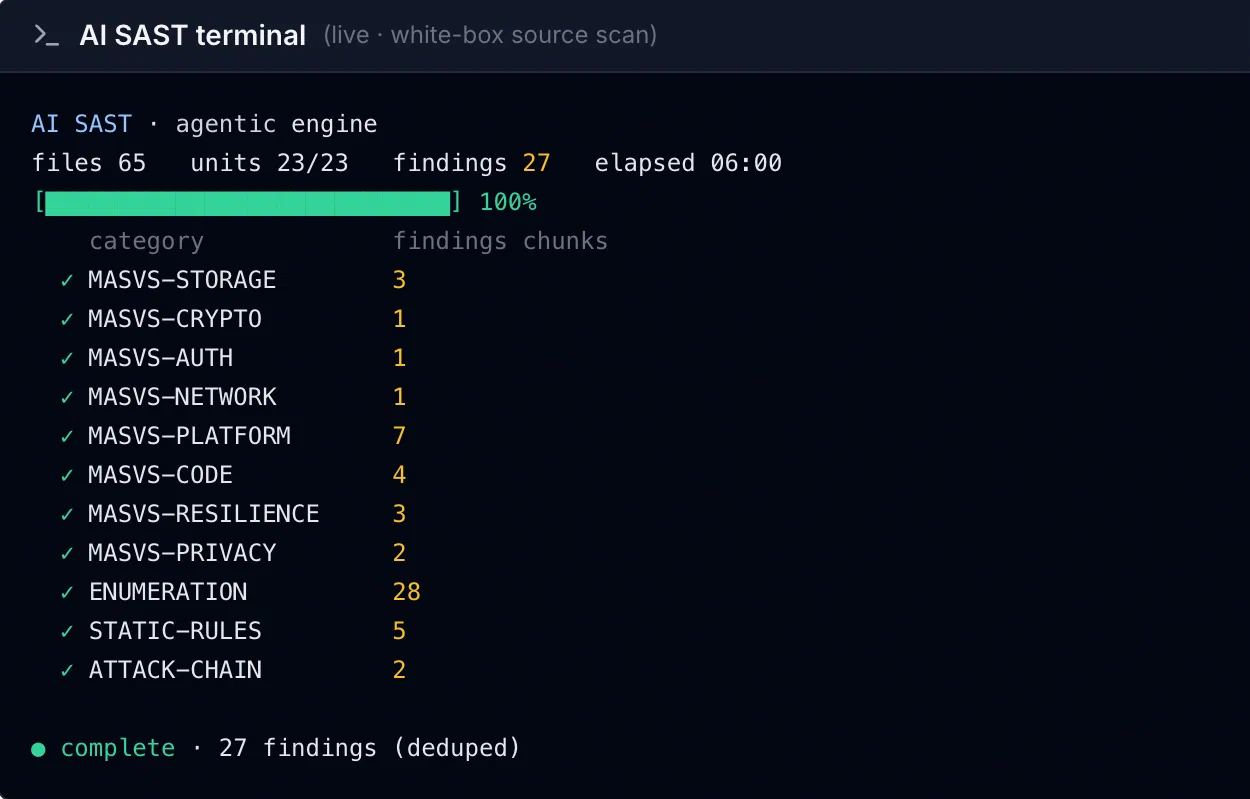Image resolution: width=1250 pixels, height=799 pixels.
Task: Select the MASVS-CODE row label
Action: click(x=161, y=475)
